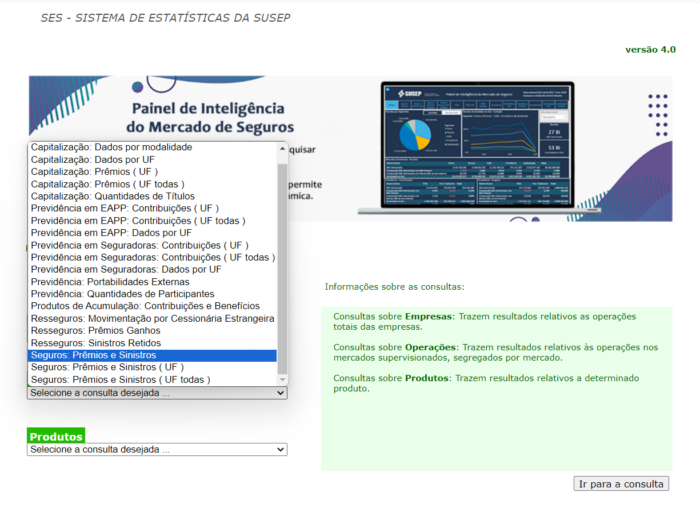The width and height of the screenshot is (700, 508).
Task: Click Ir para a consulta button
Action: click(x=621, y=484)
